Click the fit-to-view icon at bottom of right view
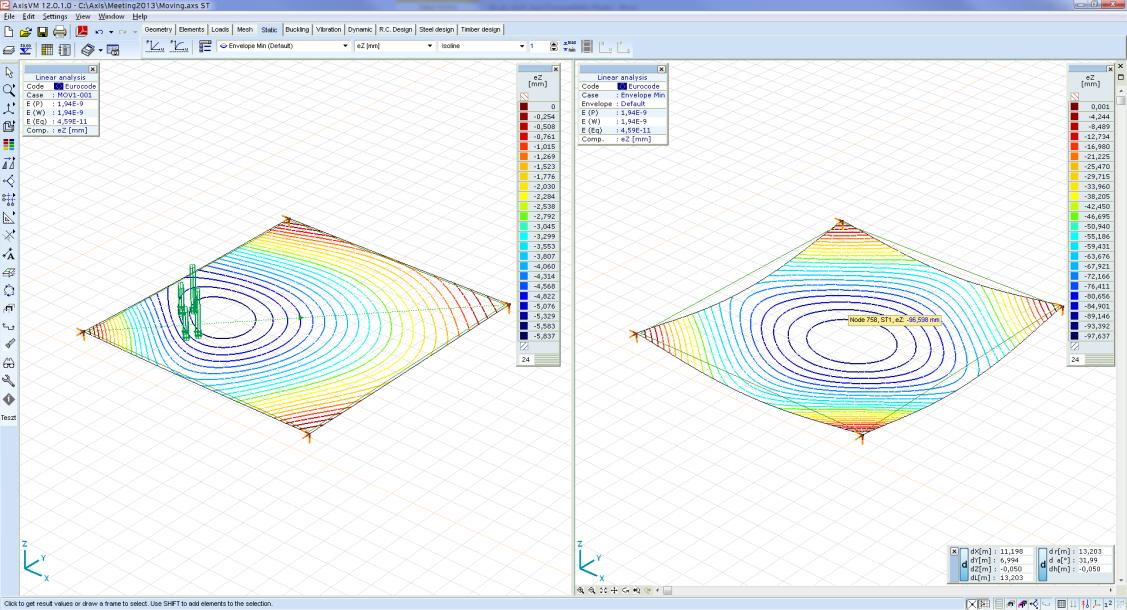Screen dimensions: 1127x610 coord(603,591)
